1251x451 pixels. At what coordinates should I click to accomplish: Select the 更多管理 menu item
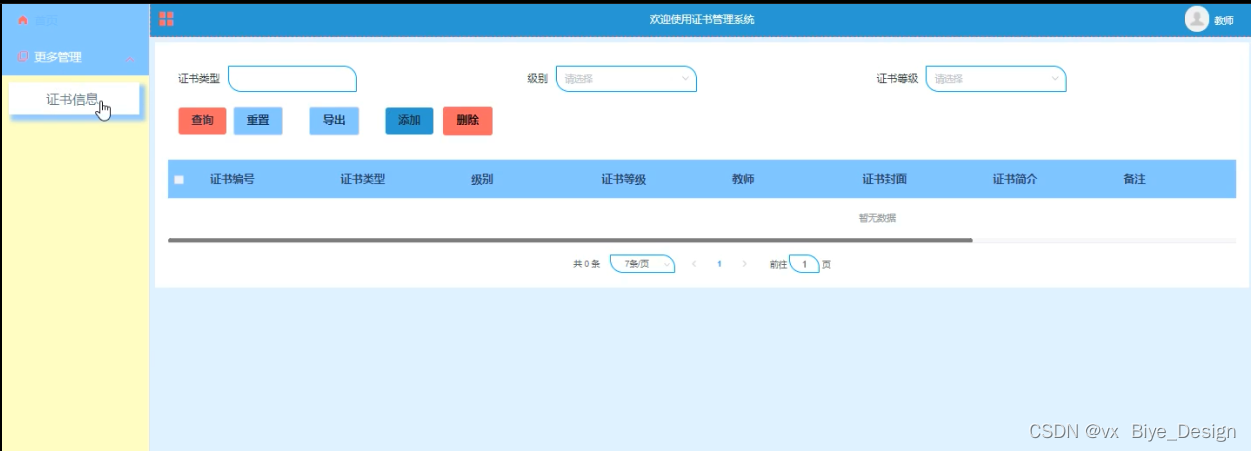[75, 57]
